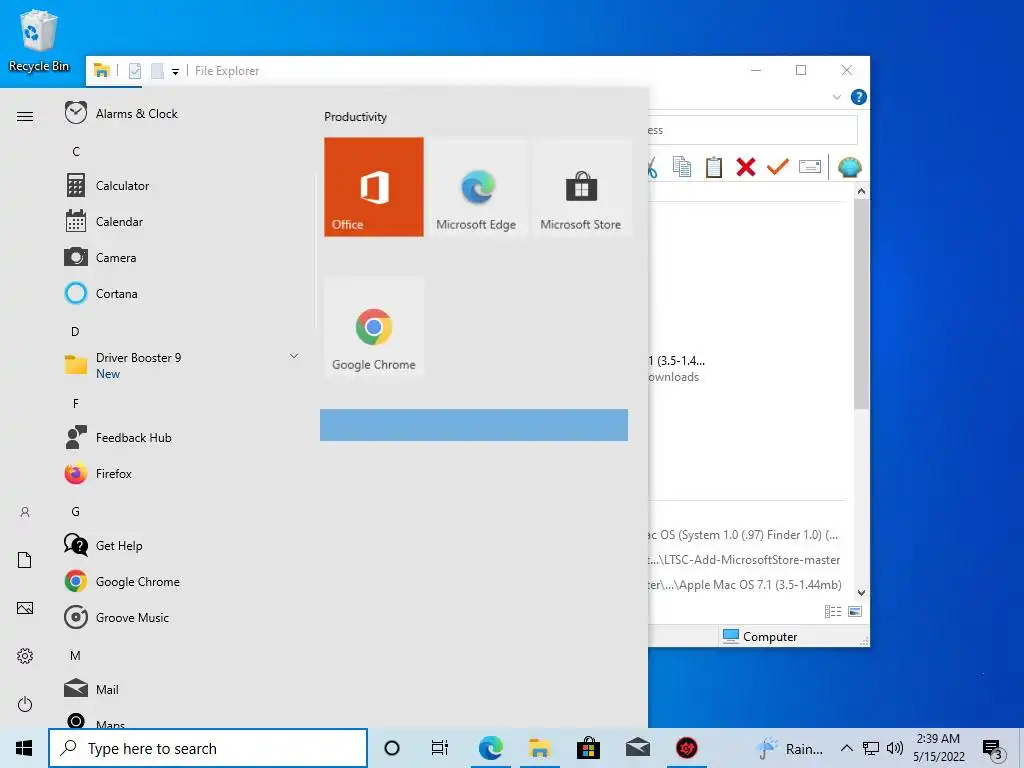1024x768 pixels.
Task: Open Pictures from Start sidebar
Action: pos(25,608)
